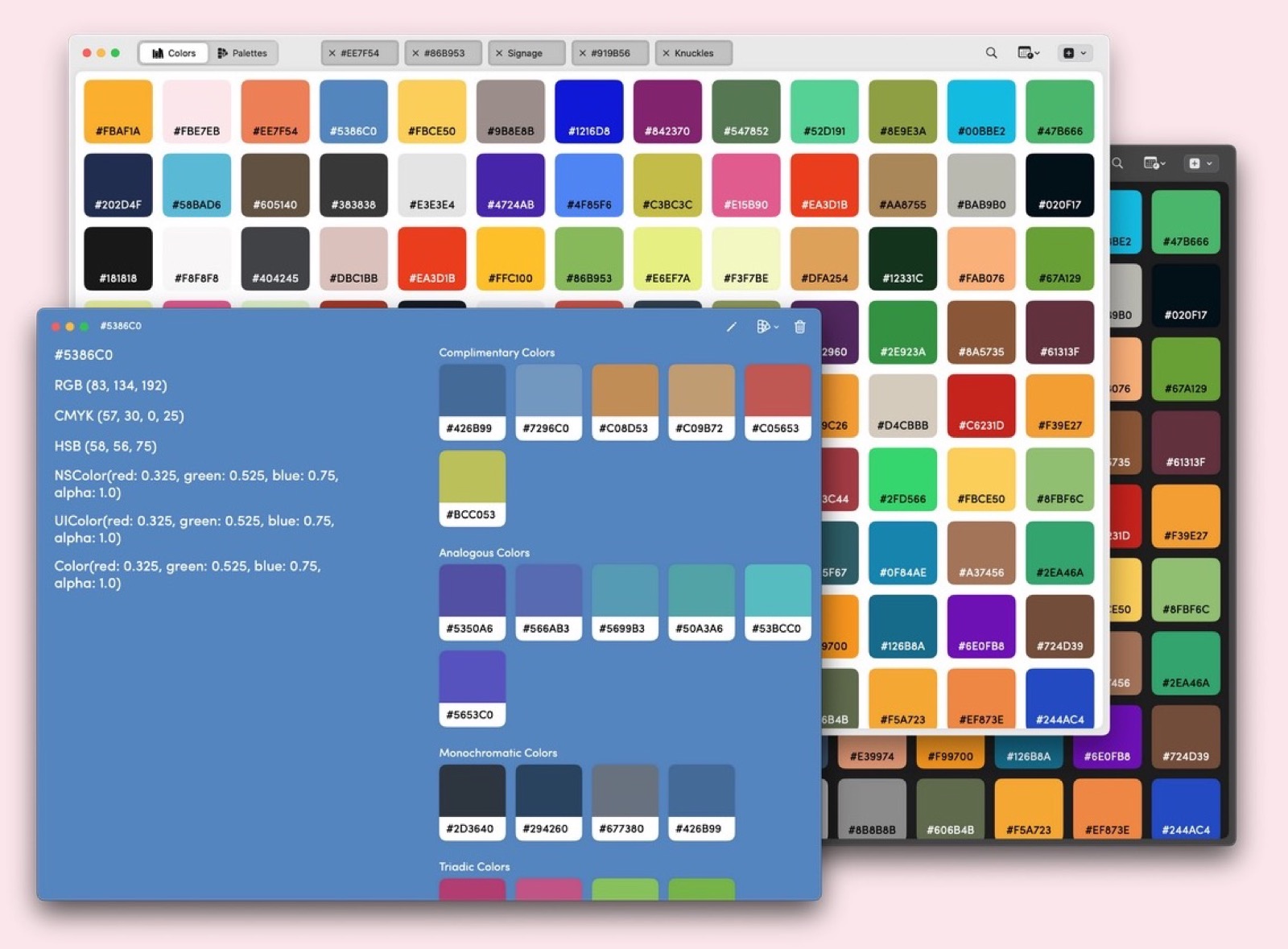Delete color #5386C0 with the trash icon

point(799,327)
